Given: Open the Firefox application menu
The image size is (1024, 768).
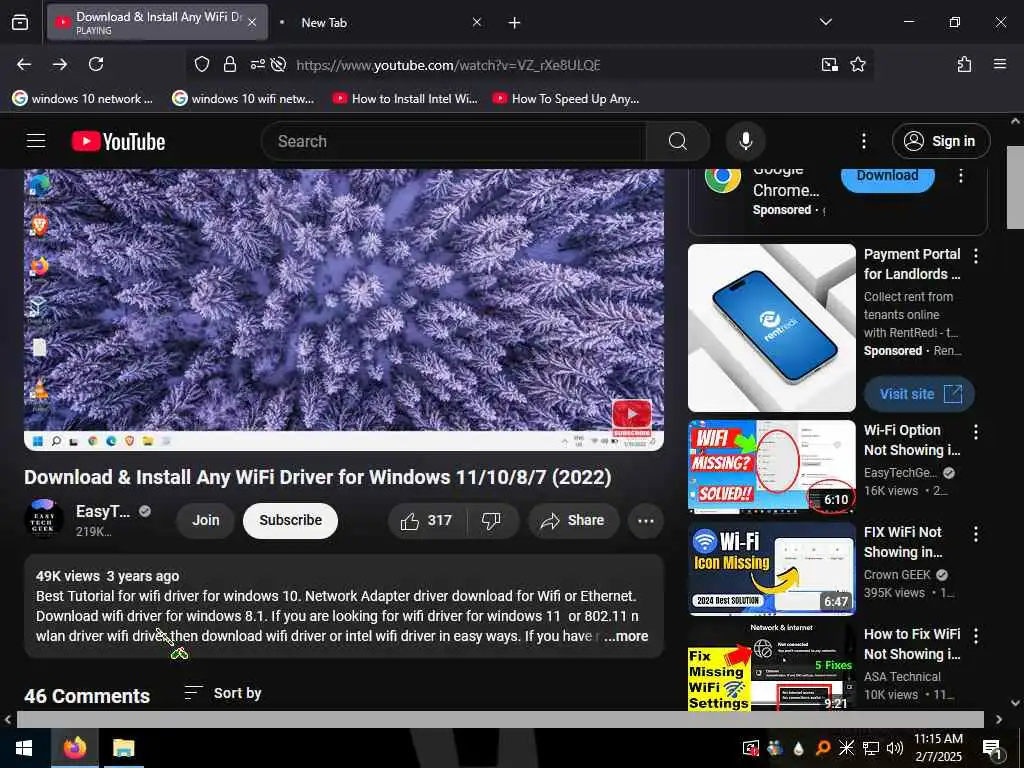Looking at the screenshot, I should (x=999, y=64).
